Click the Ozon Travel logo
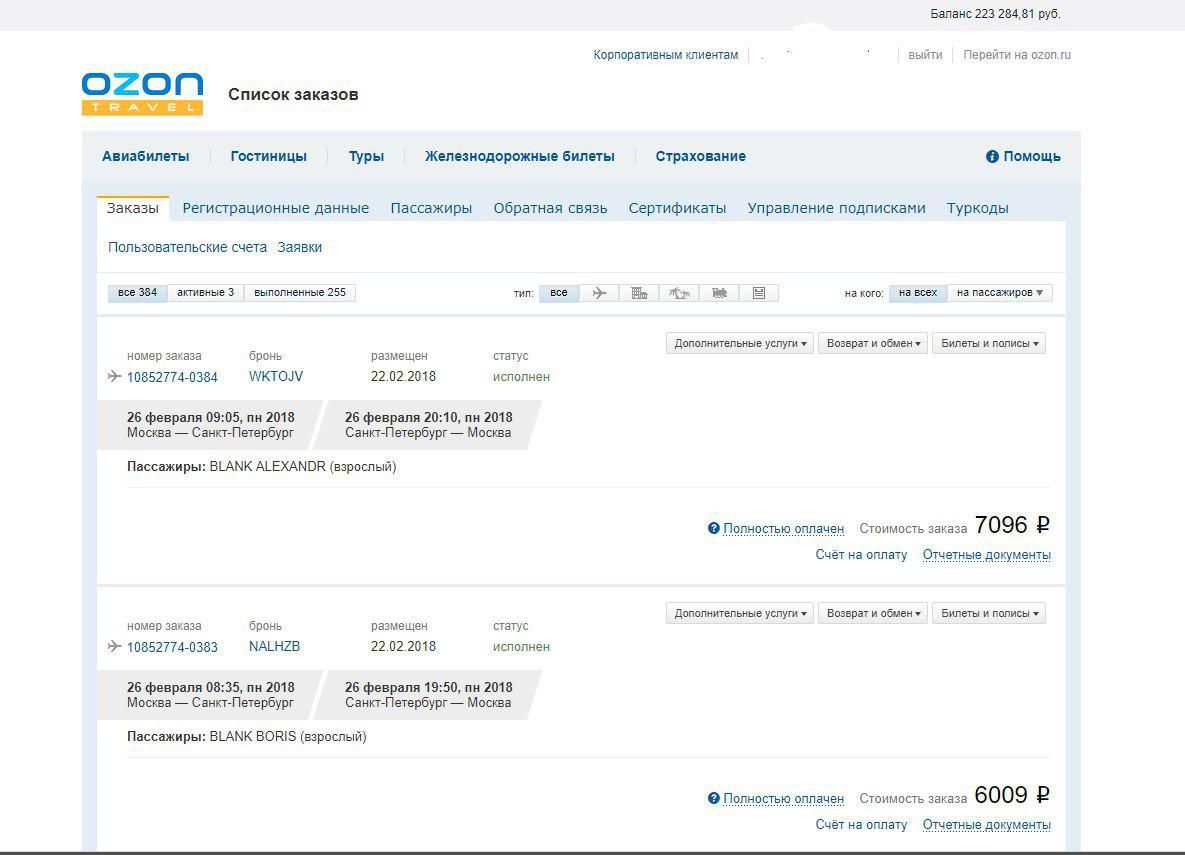This screenshot has height=855, width=1185. coord(142,94)
